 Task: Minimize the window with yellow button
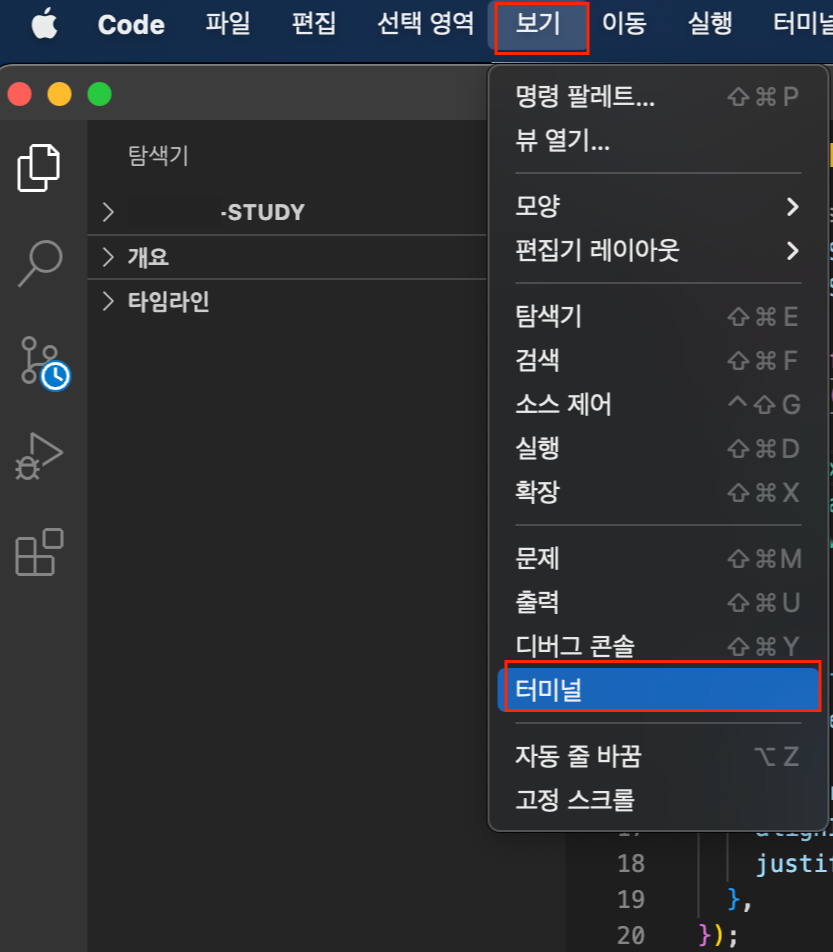coord(60,94)
